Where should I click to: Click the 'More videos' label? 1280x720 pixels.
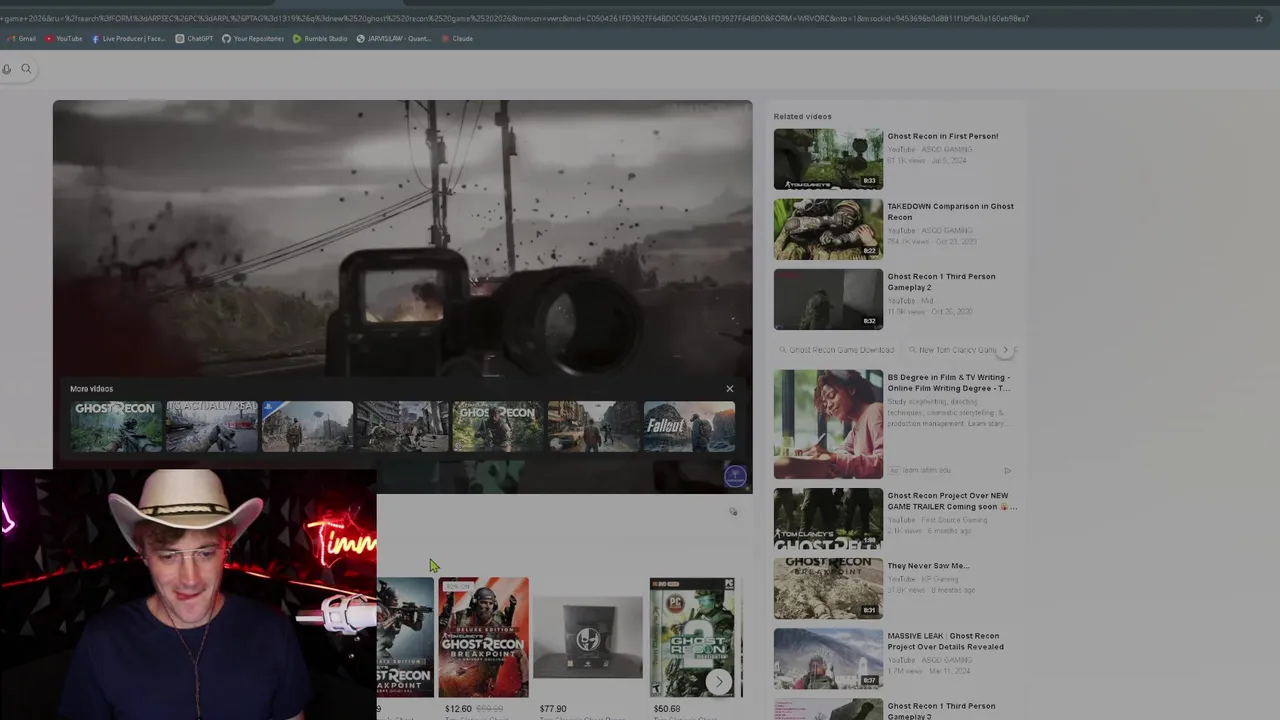tap(91, 389)
